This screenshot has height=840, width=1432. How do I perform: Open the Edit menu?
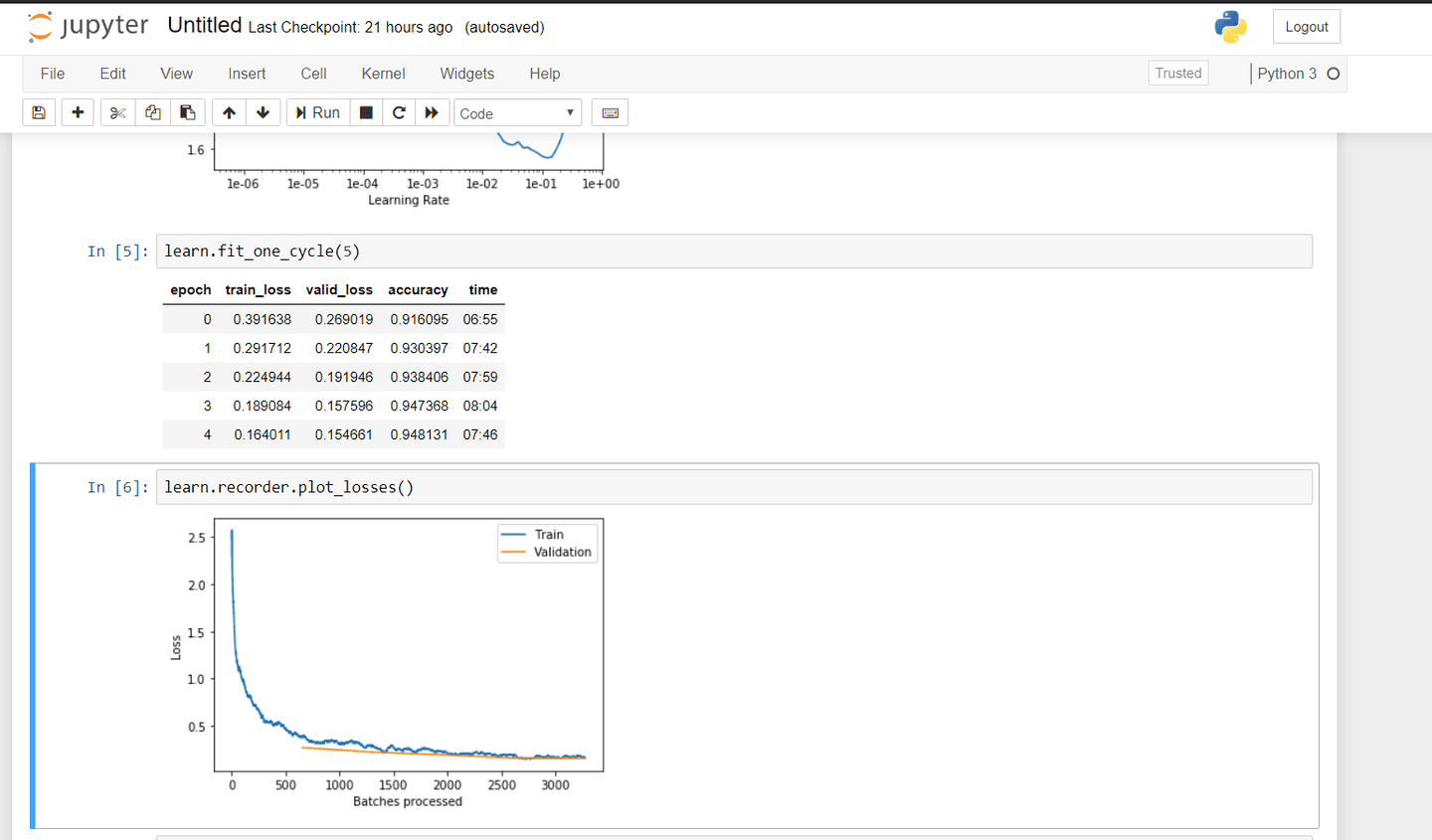click(x=112, y=74)
